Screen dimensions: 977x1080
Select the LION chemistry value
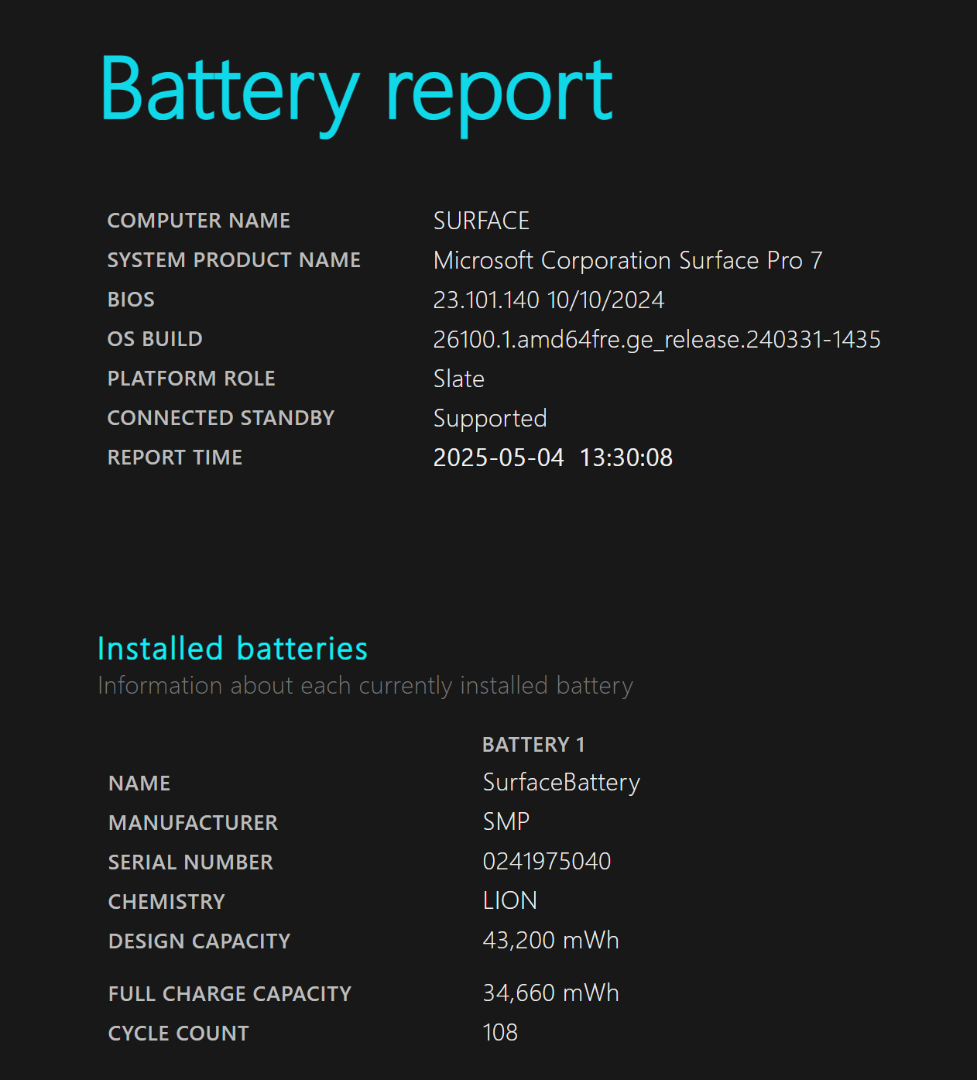click(510, 901)
